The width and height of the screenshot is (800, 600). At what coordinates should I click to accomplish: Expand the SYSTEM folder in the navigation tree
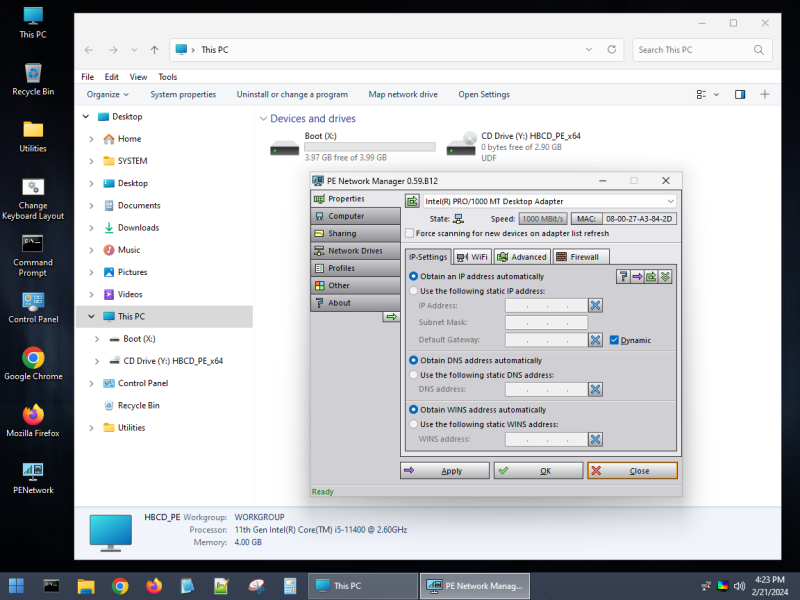point(91,161)
